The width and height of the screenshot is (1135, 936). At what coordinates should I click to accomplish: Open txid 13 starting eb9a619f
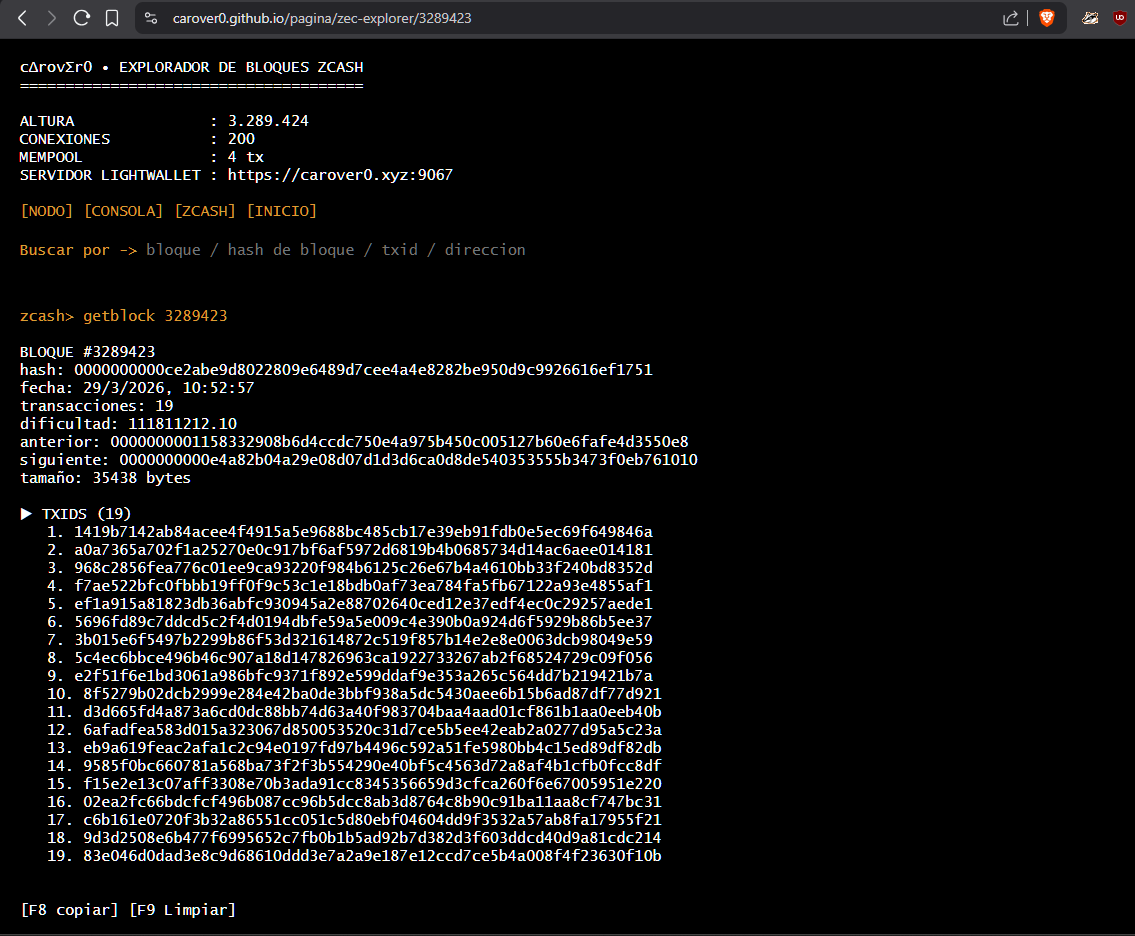tap(372, 748)
